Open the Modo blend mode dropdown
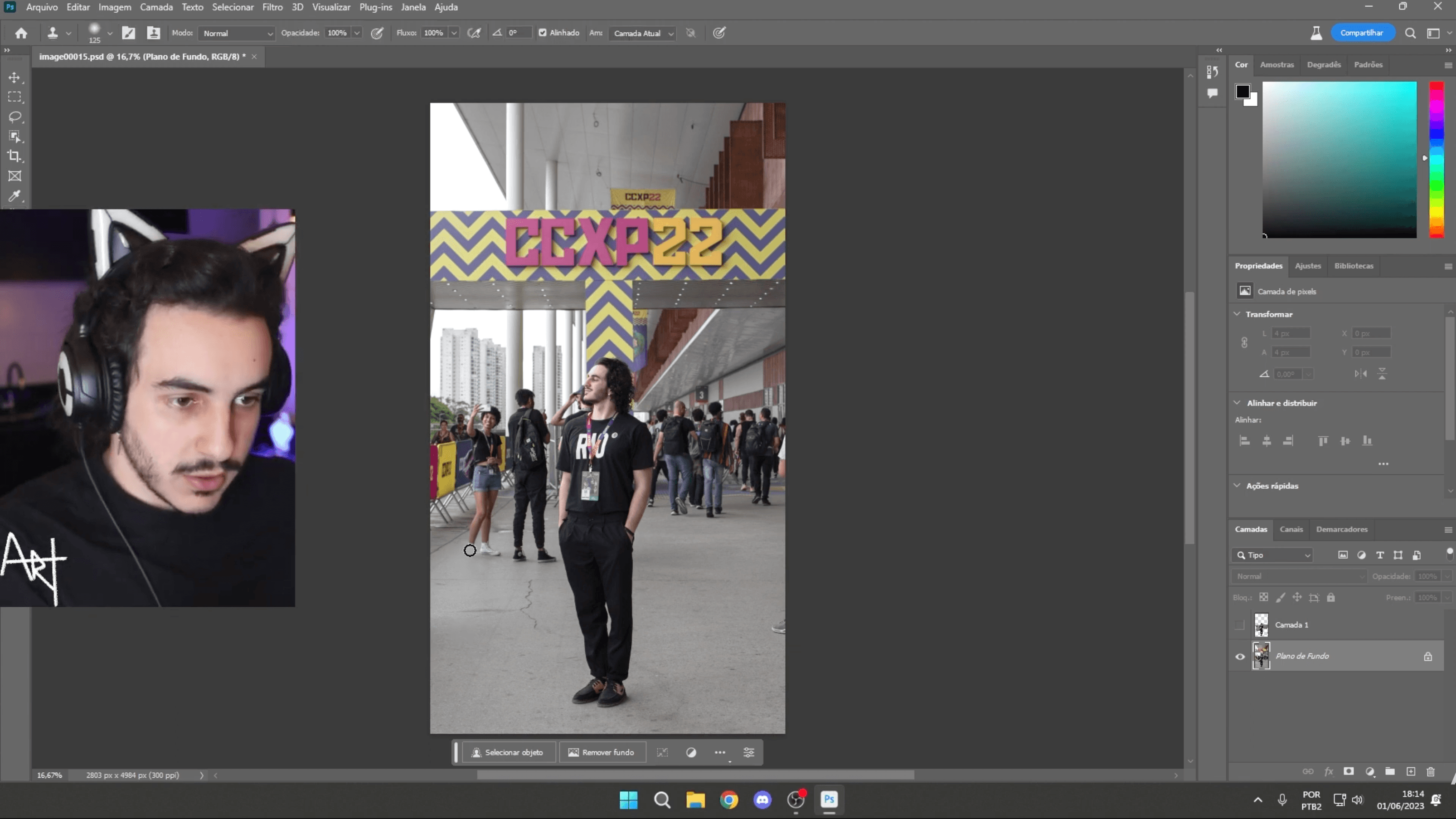The width and height of the screenshot is (1456, 819). pos(236,34)
